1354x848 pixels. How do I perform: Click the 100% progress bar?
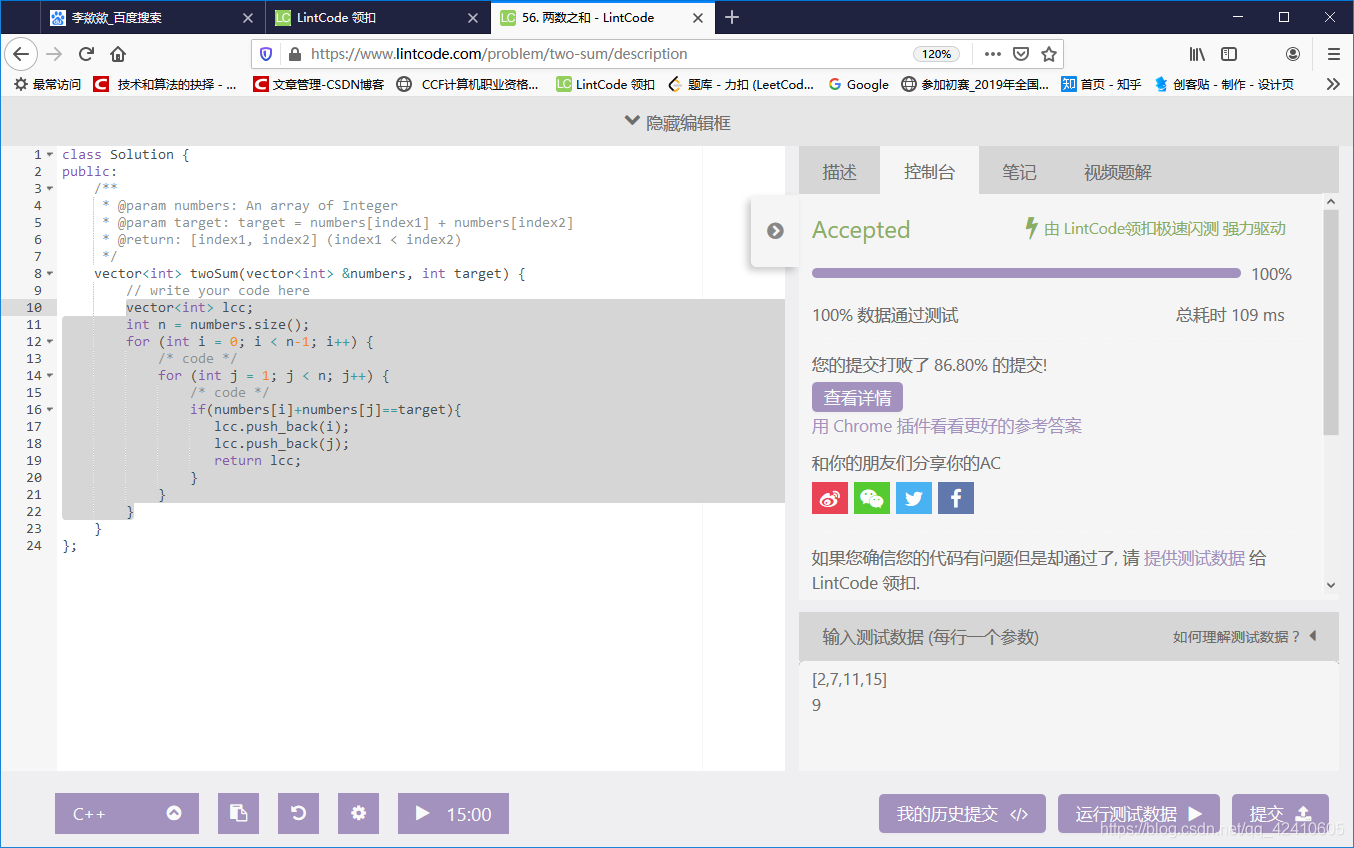[1025, 272]
